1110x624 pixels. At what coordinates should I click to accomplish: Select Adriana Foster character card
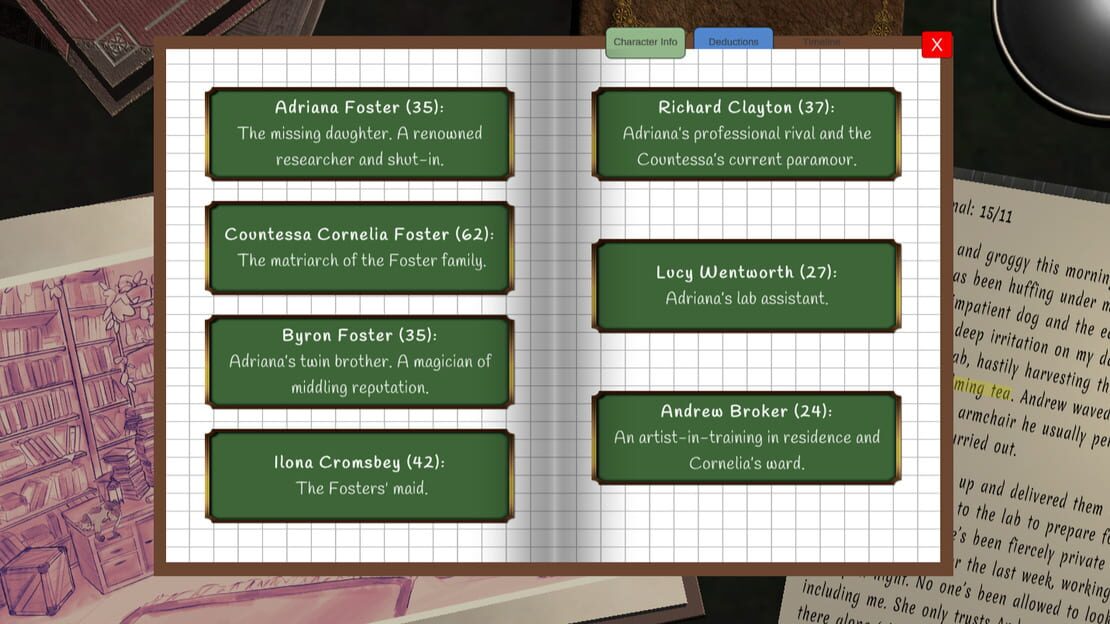point(360,133)
